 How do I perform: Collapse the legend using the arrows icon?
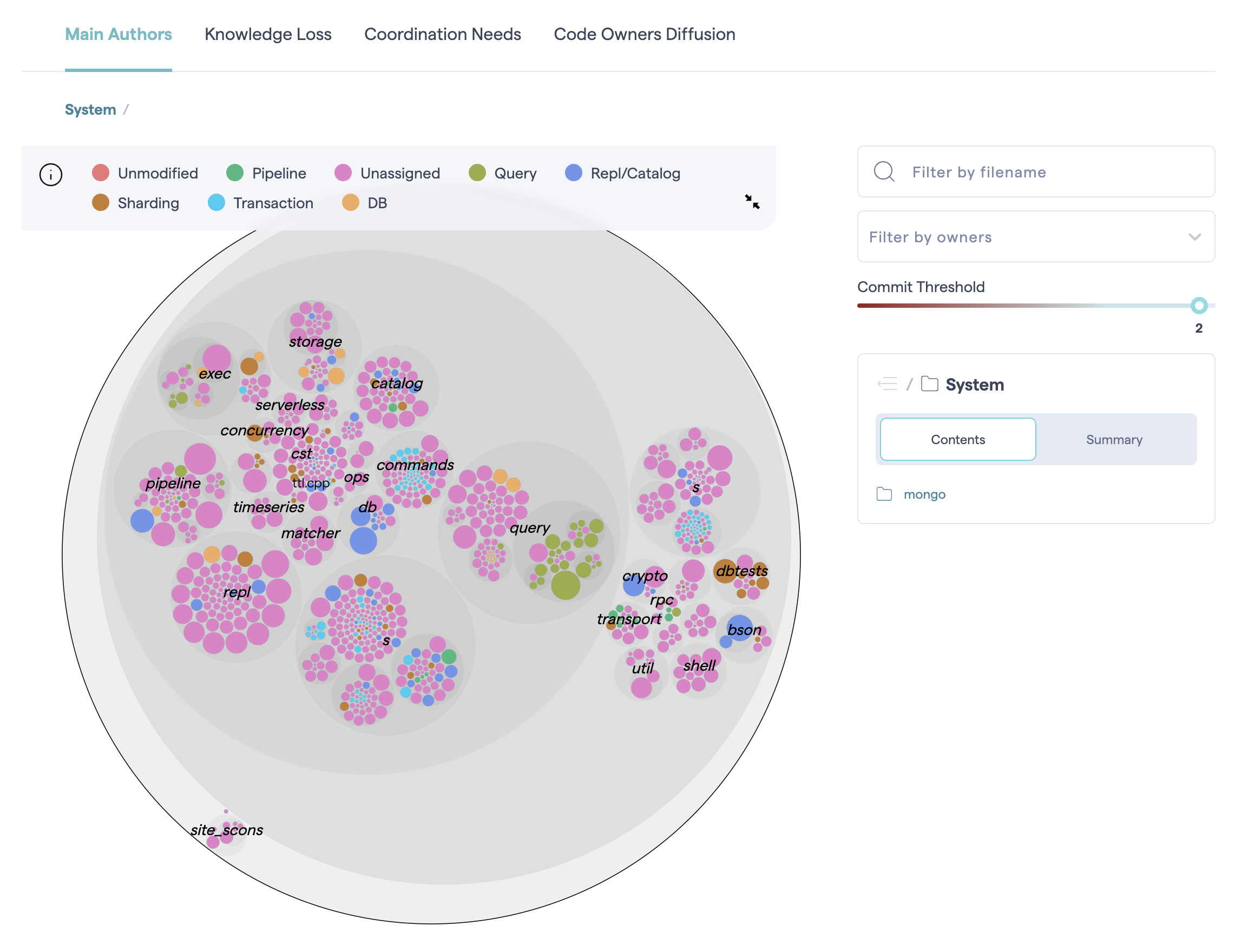752,202
